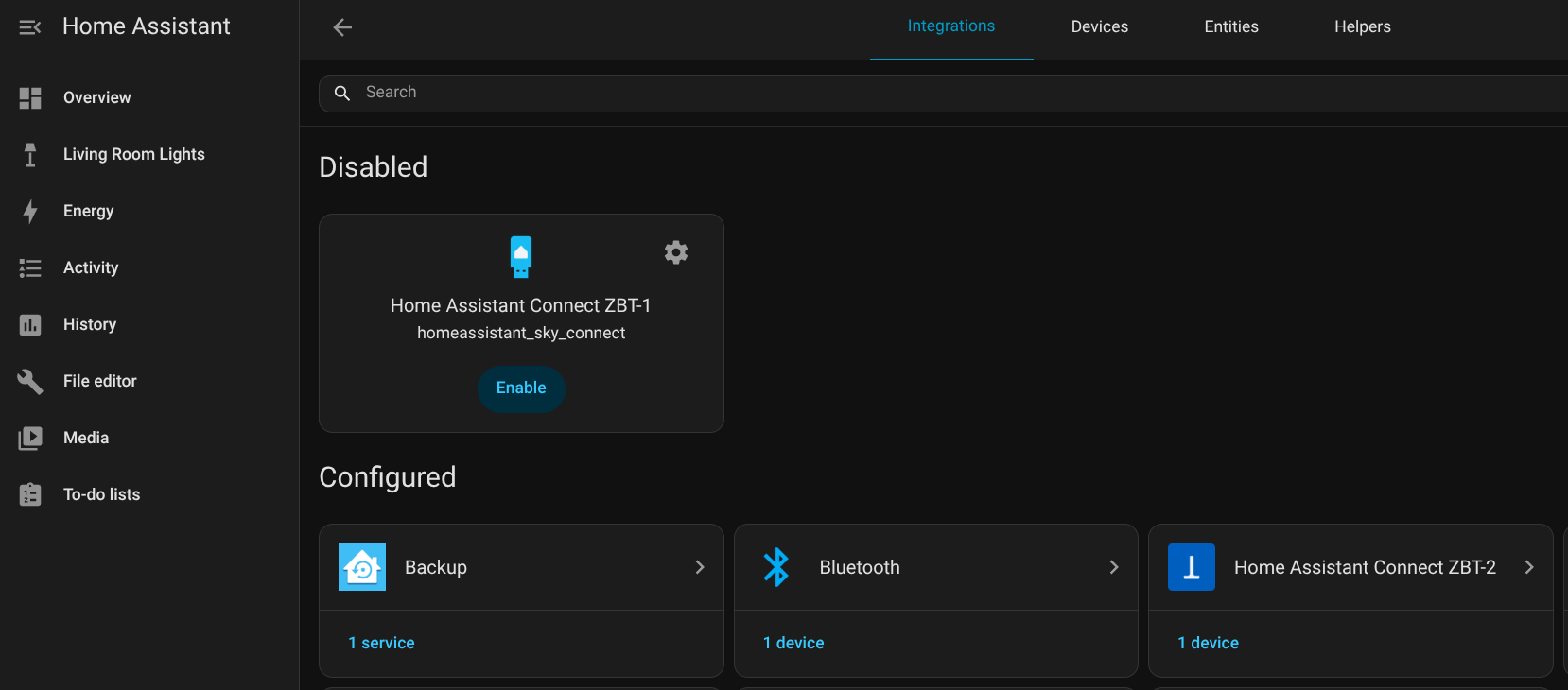Switch to the Devices tab
The width and height of the screenshot is (1568, 690).
tap(1099, 26)
